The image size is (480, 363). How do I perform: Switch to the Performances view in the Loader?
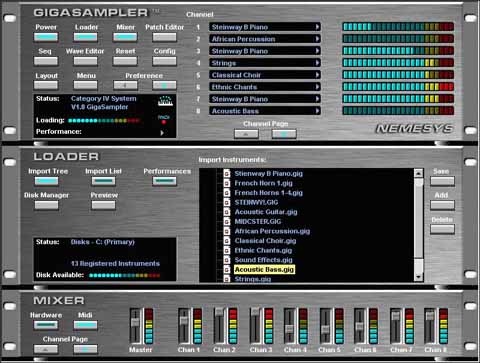[x=164, y=181]
